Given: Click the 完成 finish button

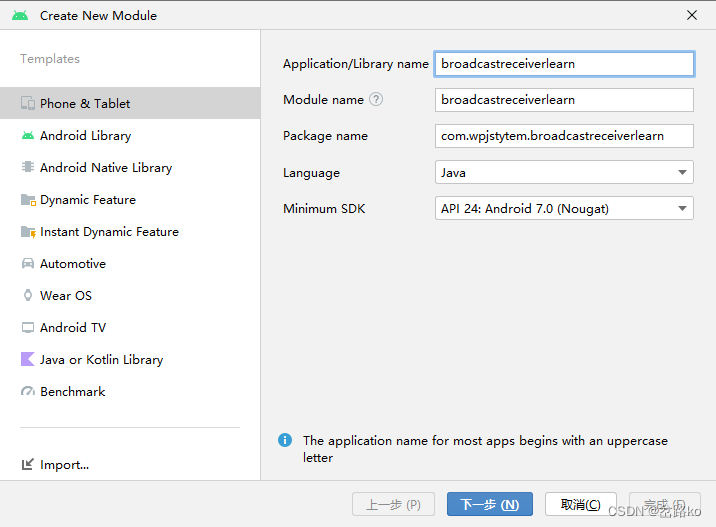Looking at the screenshot, I should point(664,504).
